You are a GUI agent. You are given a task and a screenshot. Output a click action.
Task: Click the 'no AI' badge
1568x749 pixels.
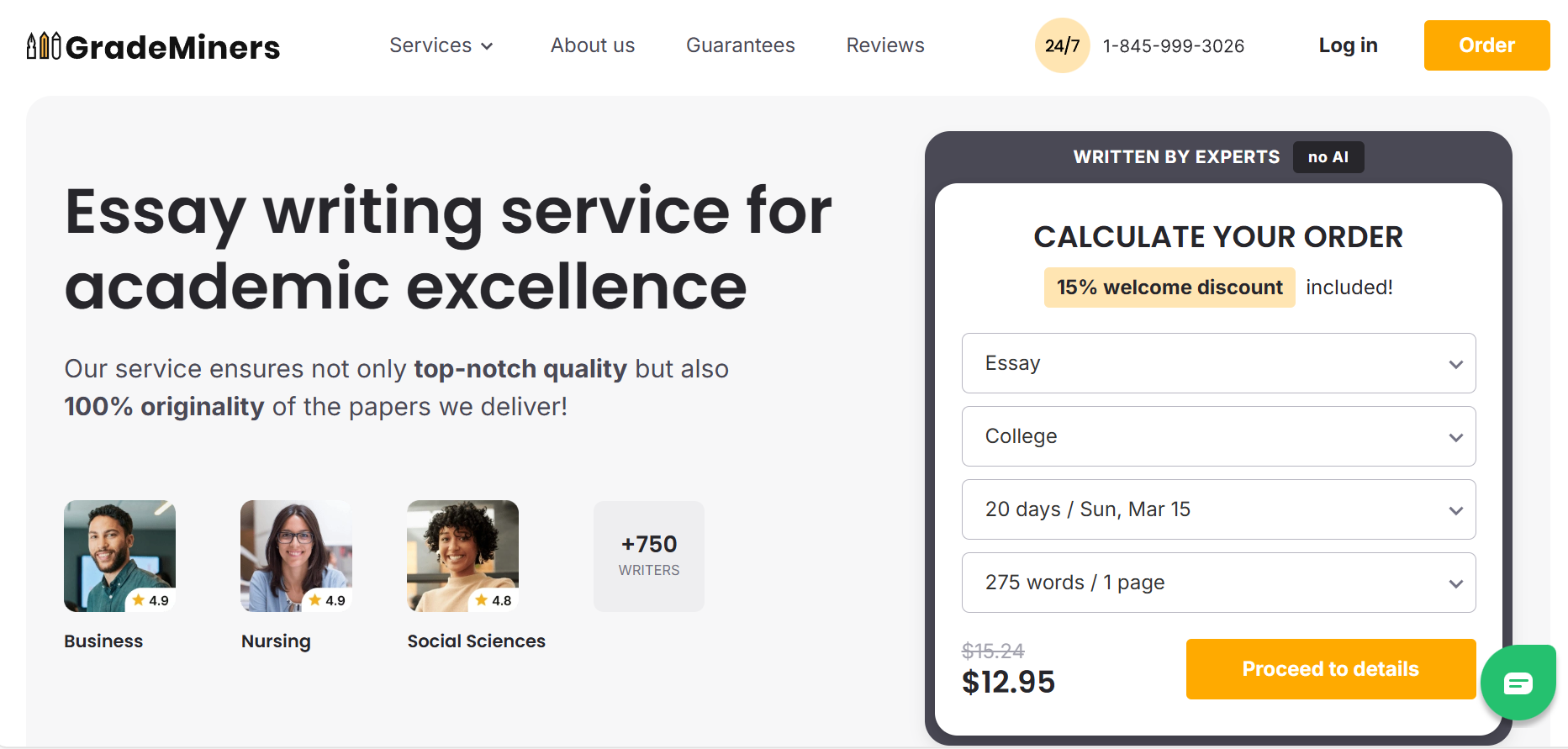coord(1328,157)
